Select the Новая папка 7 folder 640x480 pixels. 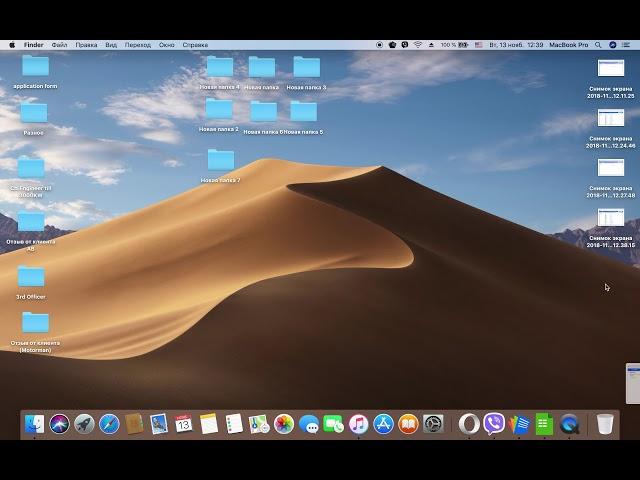[x=221, y=160]
